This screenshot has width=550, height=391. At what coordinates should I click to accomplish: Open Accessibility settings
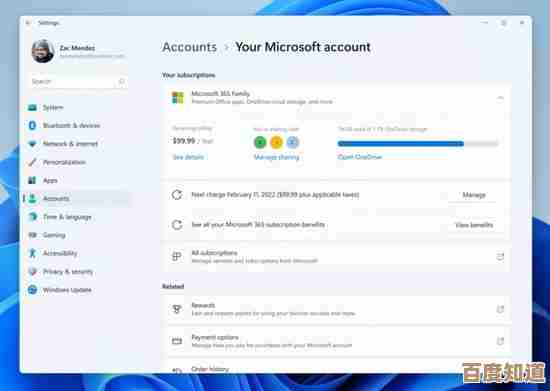(x=78, y=253)
